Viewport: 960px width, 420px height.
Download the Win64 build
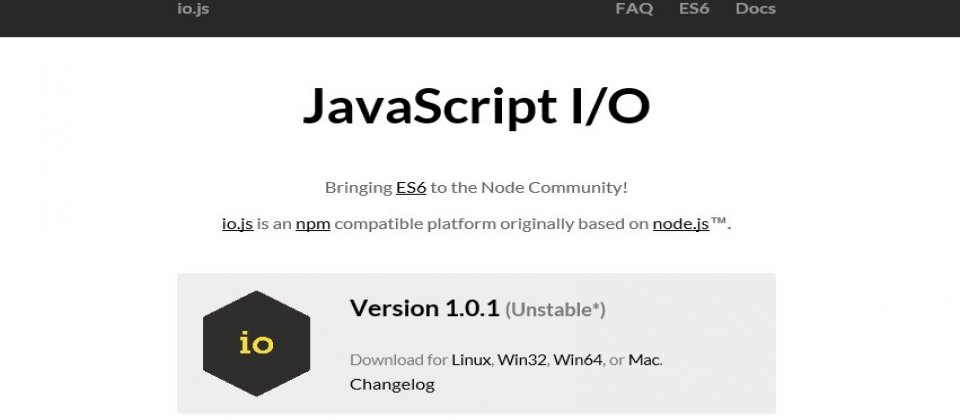click(578, 360)
